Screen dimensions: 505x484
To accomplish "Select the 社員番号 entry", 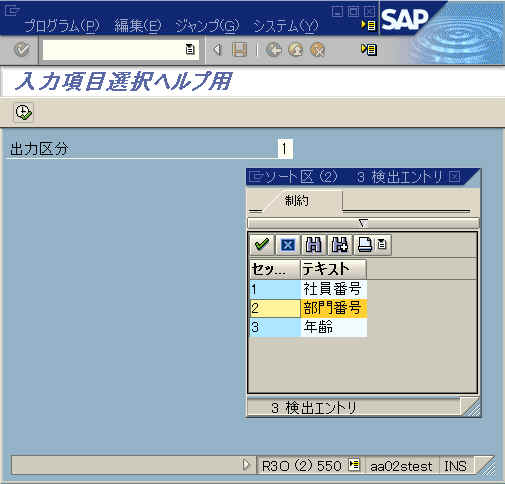I will [334, 289].
